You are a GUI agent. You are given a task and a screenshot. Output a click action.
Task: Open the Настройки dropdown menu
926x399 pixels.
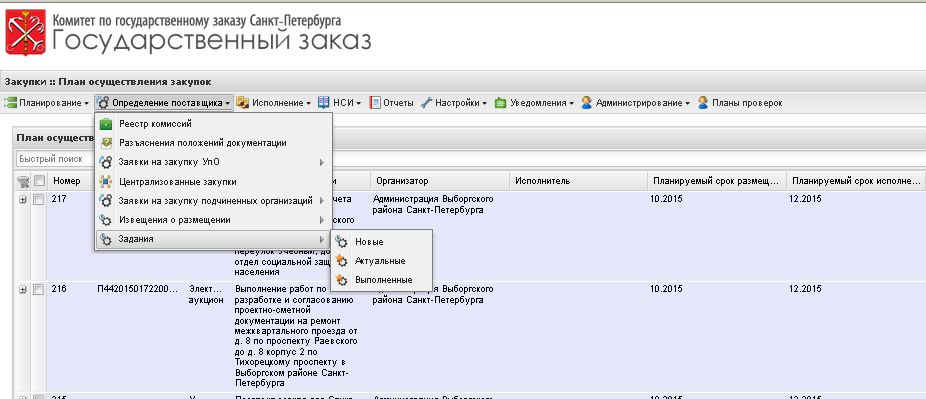pos(454,103)
